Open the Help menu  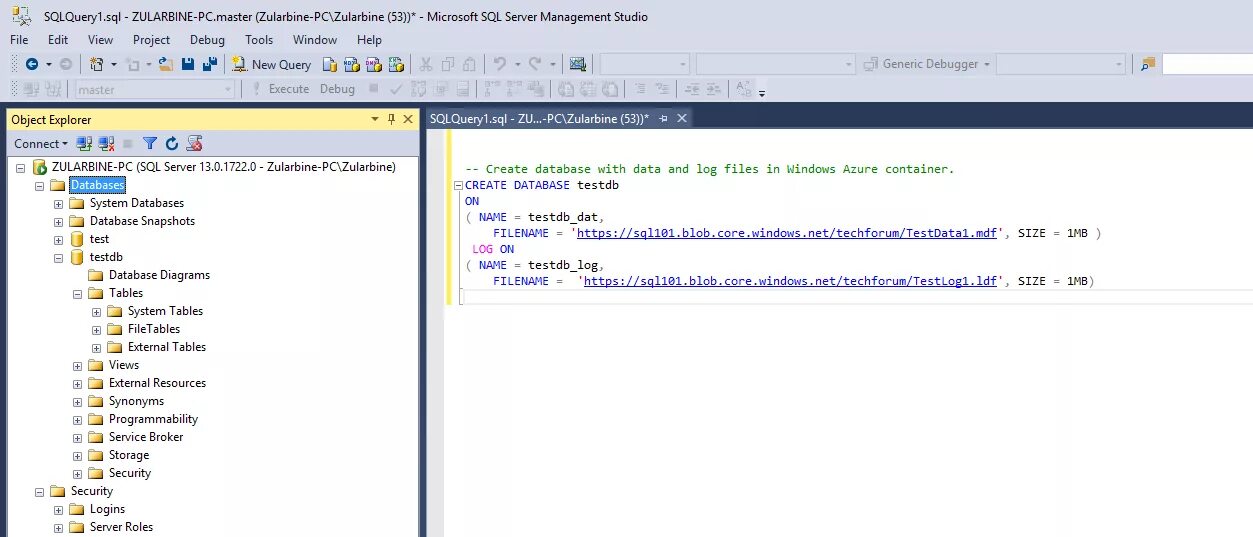[x=369, y=40]
